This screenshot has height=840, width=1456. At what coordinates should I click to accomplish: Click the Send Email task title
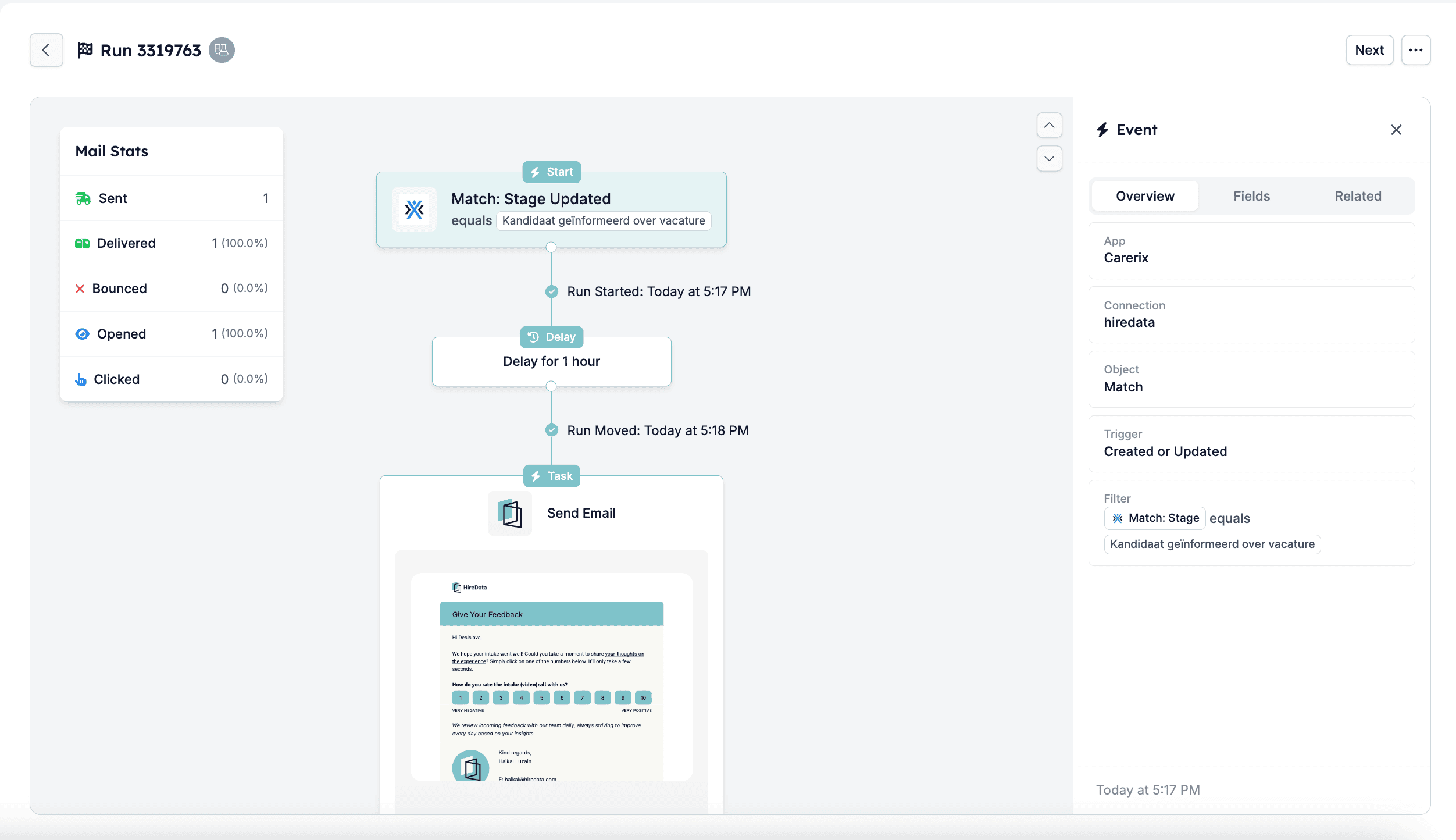tap(581, 513)
